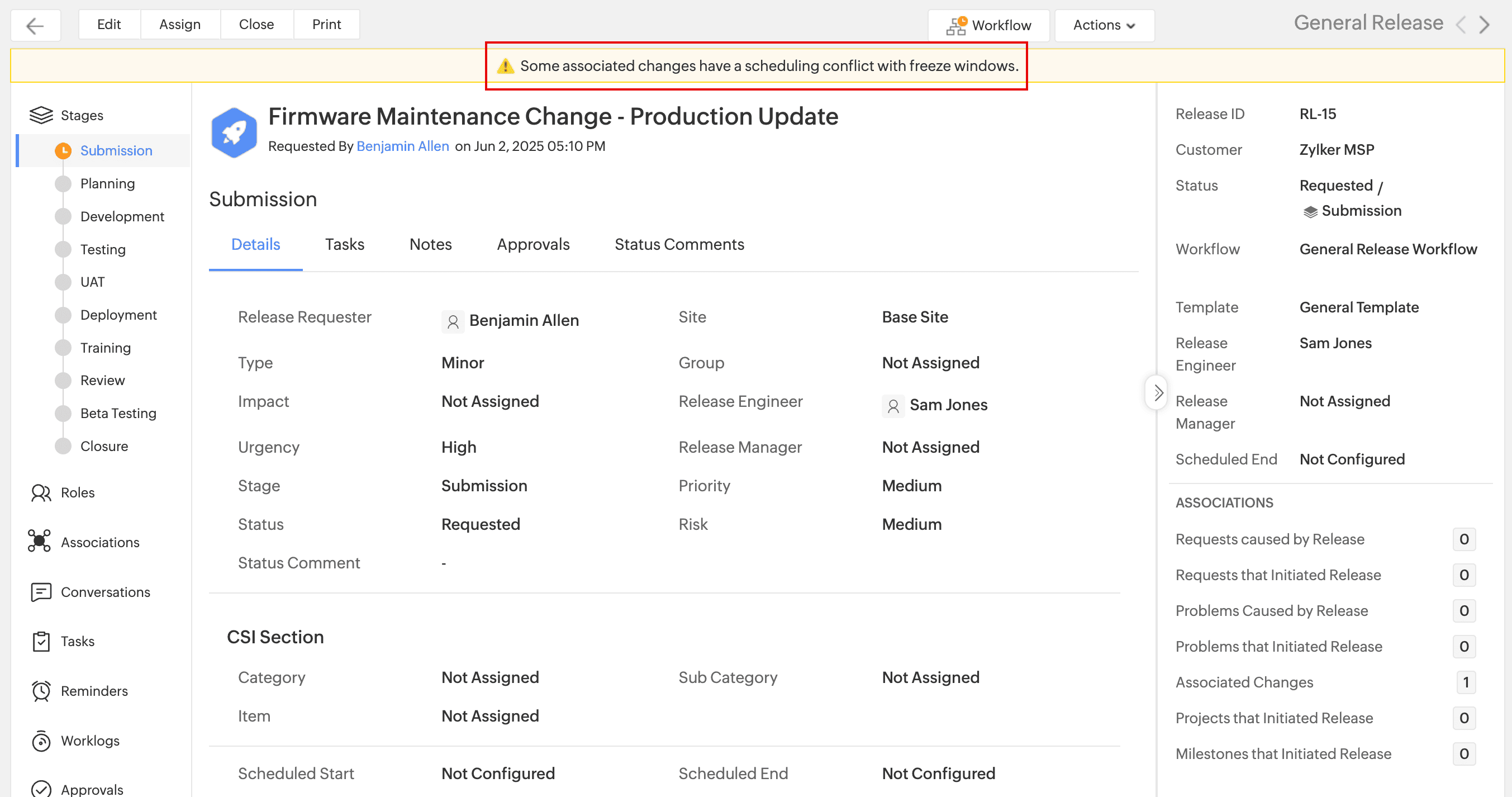
Task: Click the back arrow icon
Action: coord(35,25)
